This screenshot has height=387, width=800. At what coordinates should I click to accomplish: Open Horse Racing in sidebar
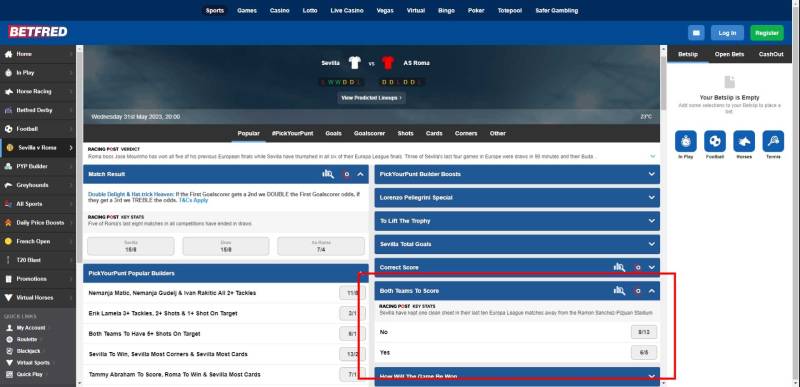tap(38, 92)
